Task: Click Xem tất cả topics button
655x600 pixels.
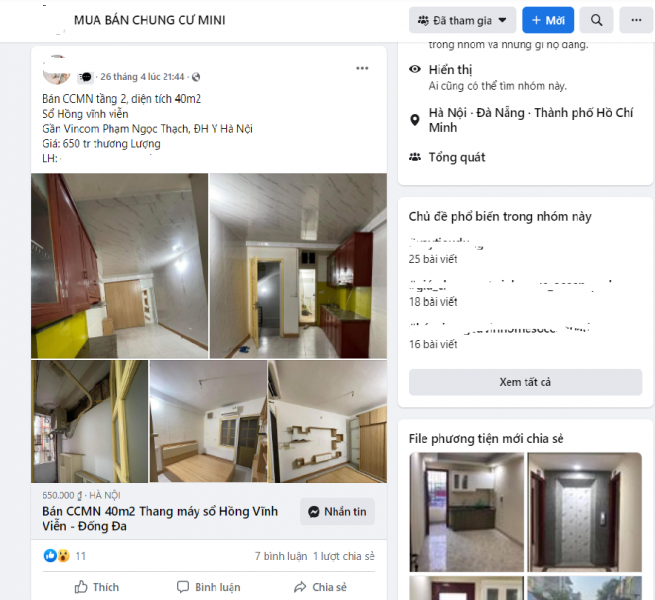Action: (525, 382)
